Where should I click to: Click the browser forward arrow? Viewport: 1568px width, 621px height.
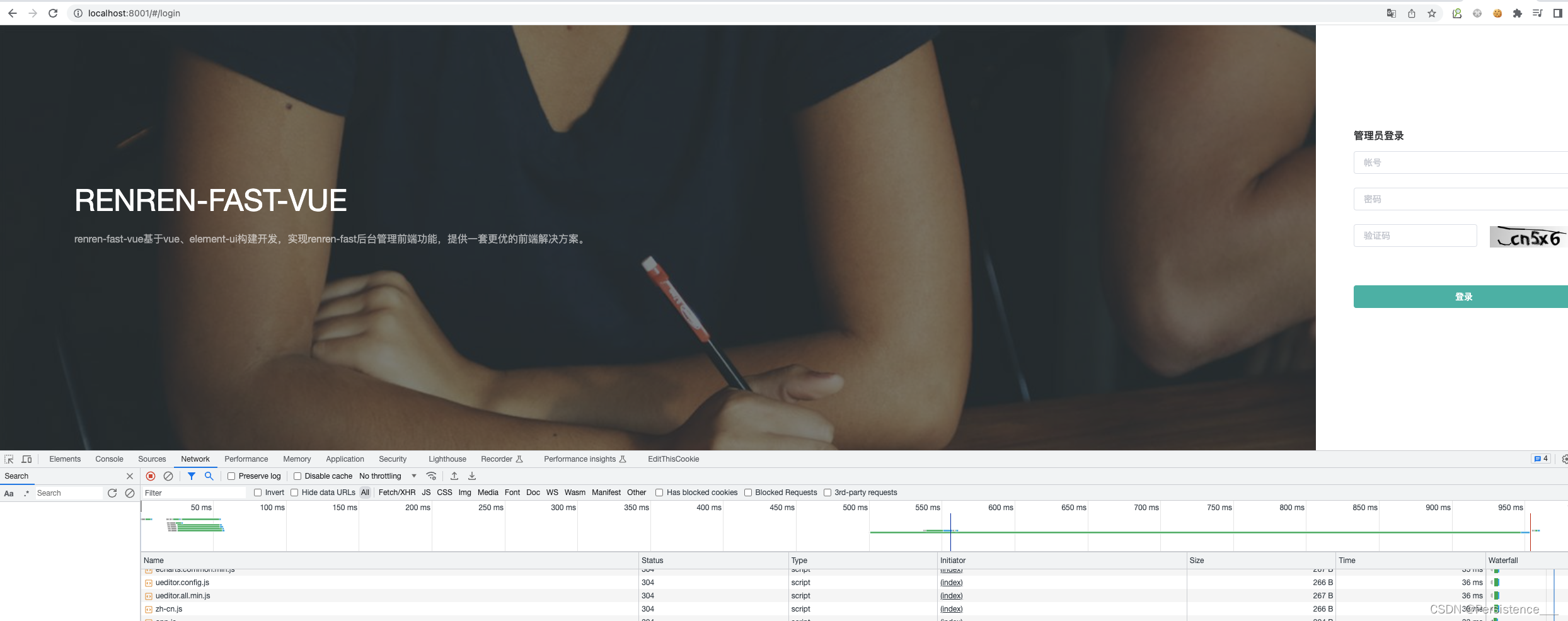33,13
